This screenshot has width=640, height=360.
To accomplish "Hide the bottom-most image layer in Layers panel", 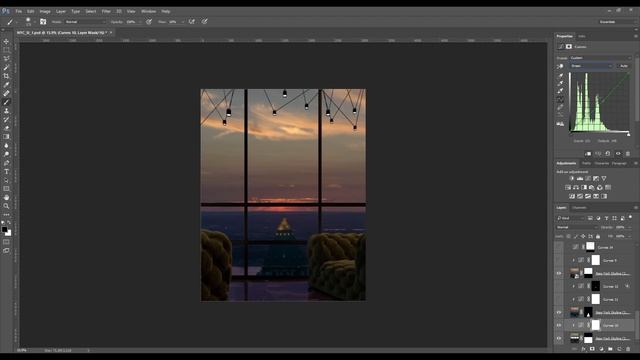I will [x=559, y=338].
